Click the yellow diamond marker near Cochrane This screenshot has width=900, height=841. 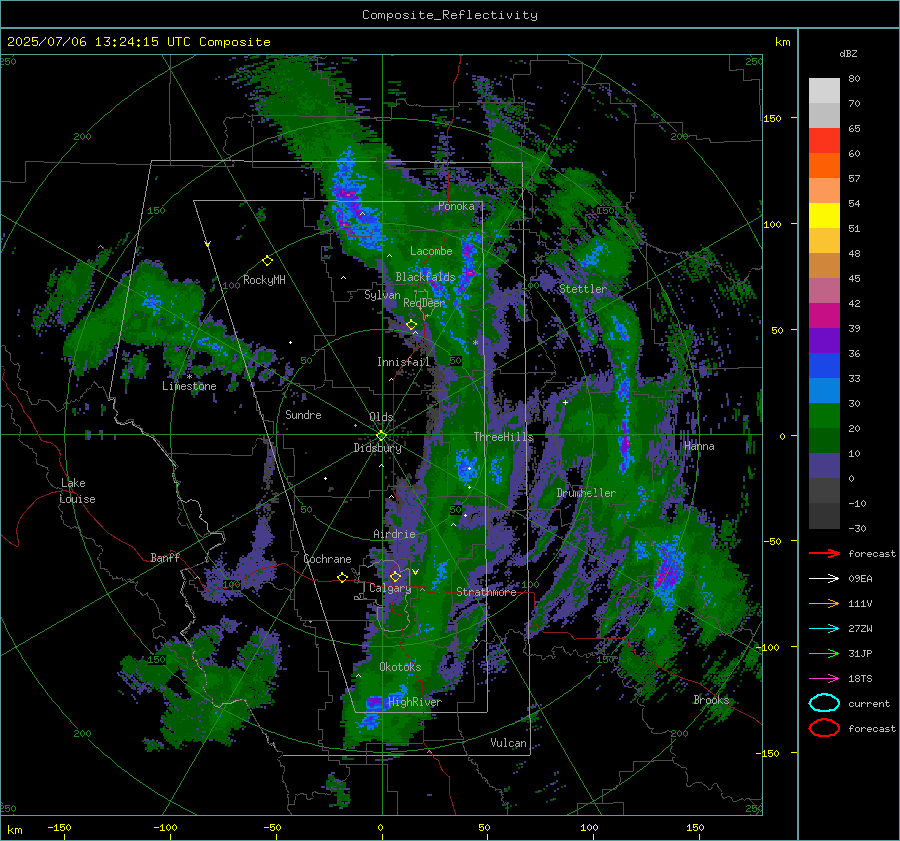pos(342,577)
